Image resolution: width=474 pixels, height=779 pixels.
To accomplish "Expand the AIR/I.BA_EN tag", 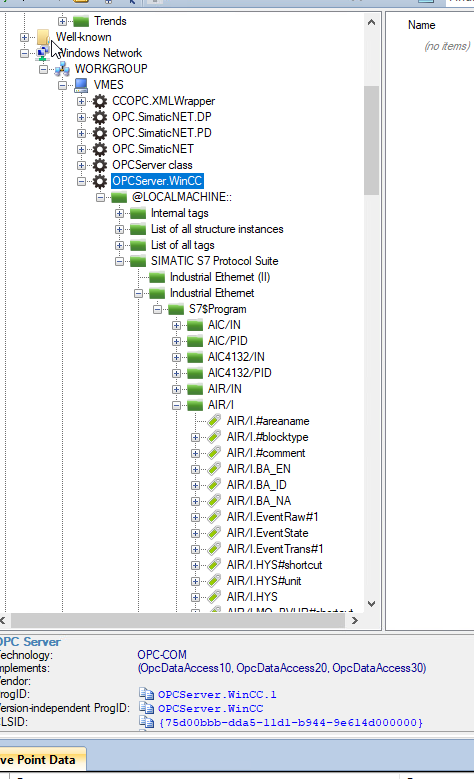I will pos(195,469).
